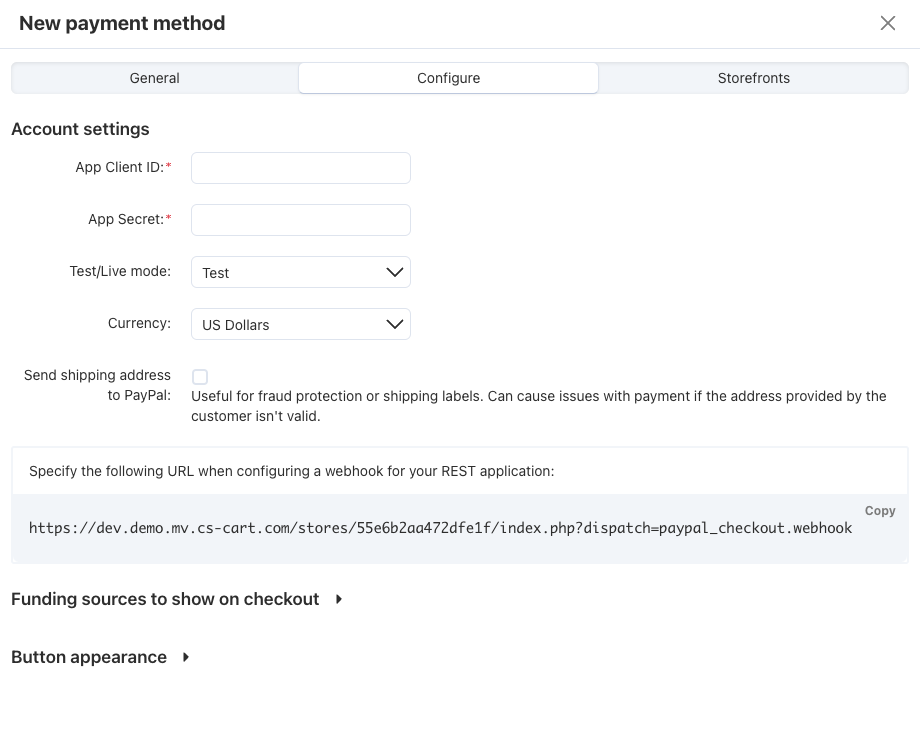The image size is (920, 742).
Task: Open the Test/Live mode dropdown
Action: coord(300,272)
